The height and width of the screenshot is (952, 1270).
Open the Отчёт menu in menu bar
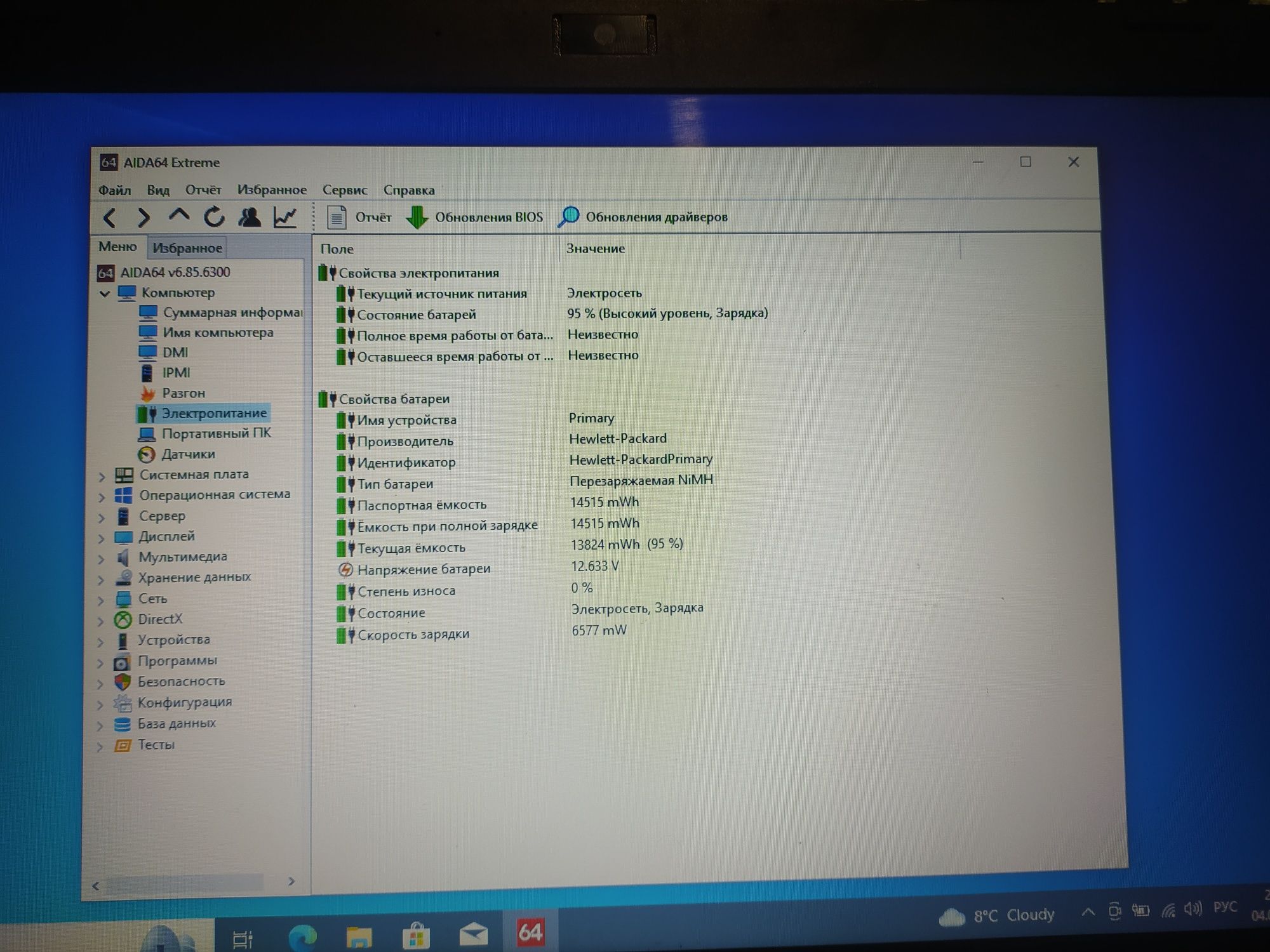tap(203, 190)
